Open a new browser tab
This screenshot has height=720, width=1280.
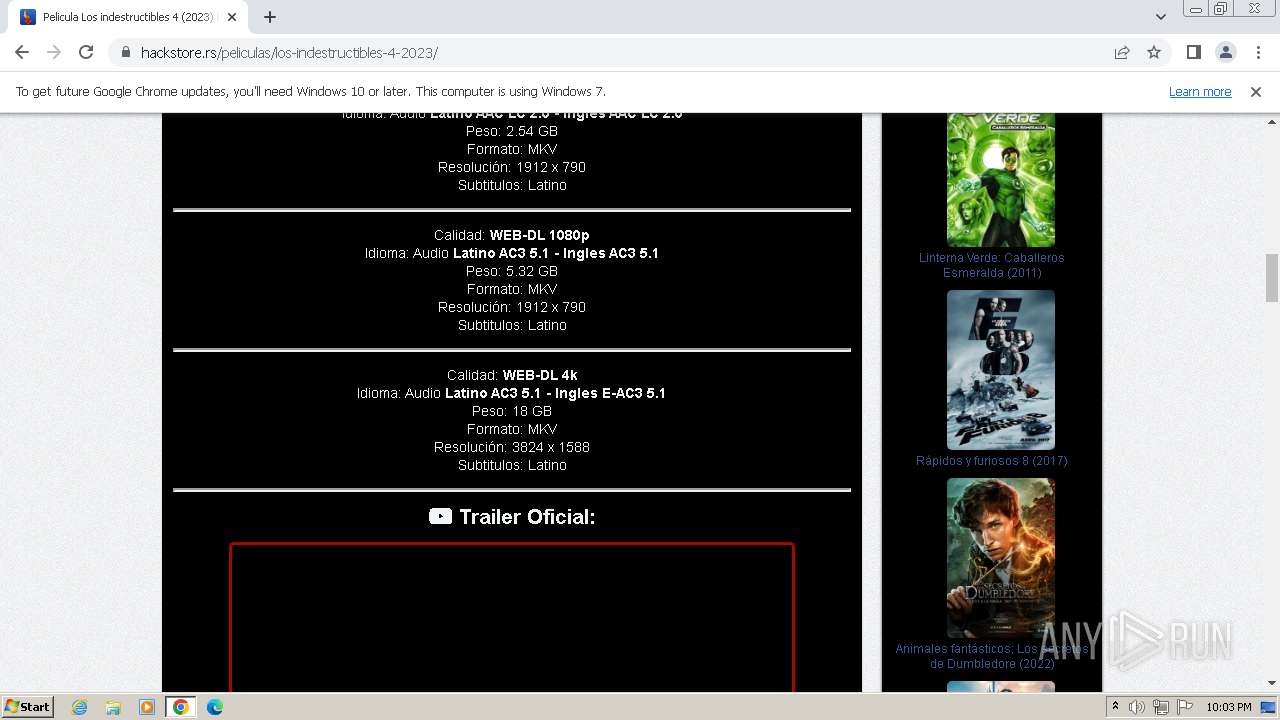270,17
